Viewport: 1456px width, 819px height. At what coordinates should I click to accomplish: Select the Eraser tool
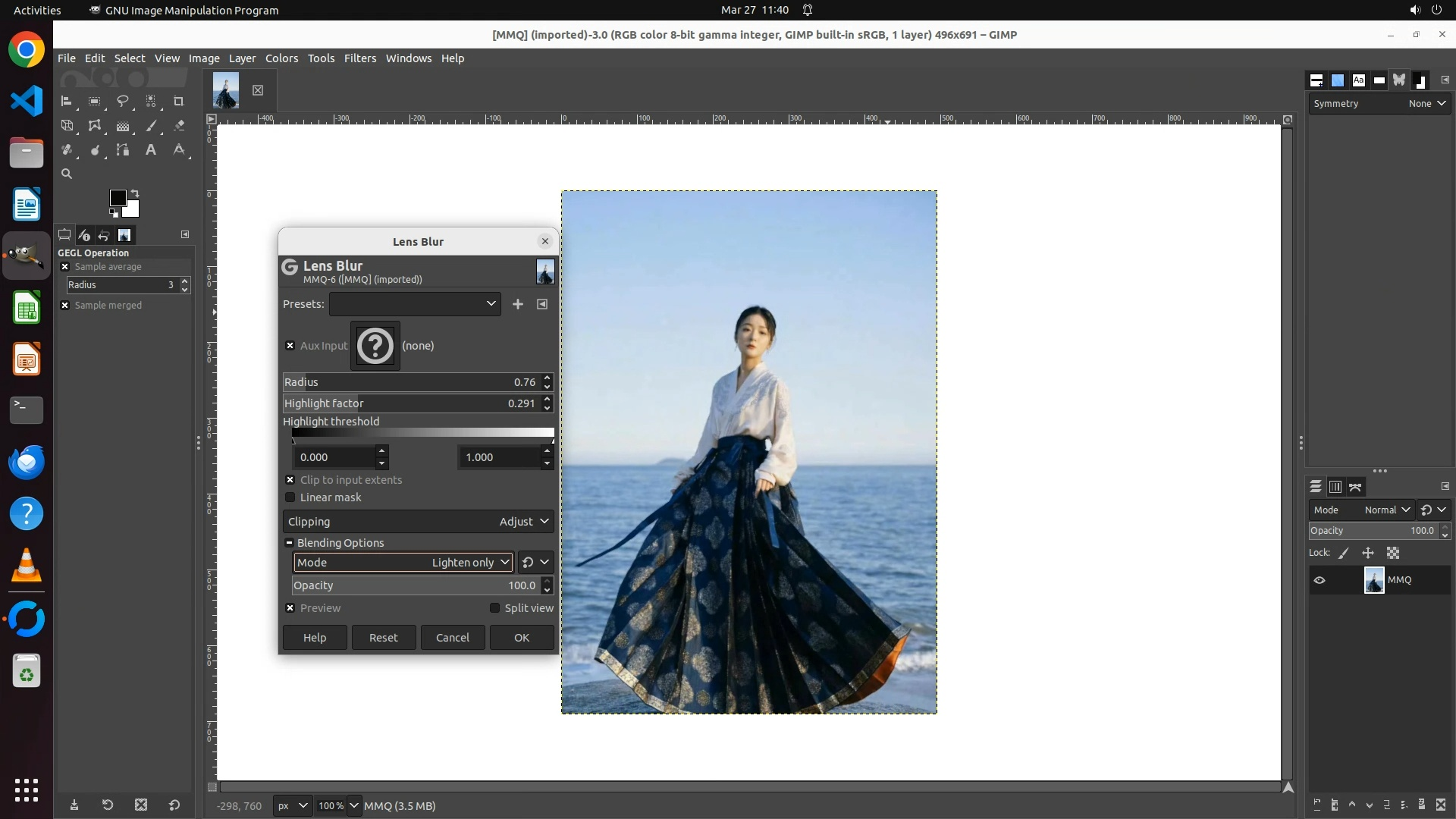[x=179, y=126]
